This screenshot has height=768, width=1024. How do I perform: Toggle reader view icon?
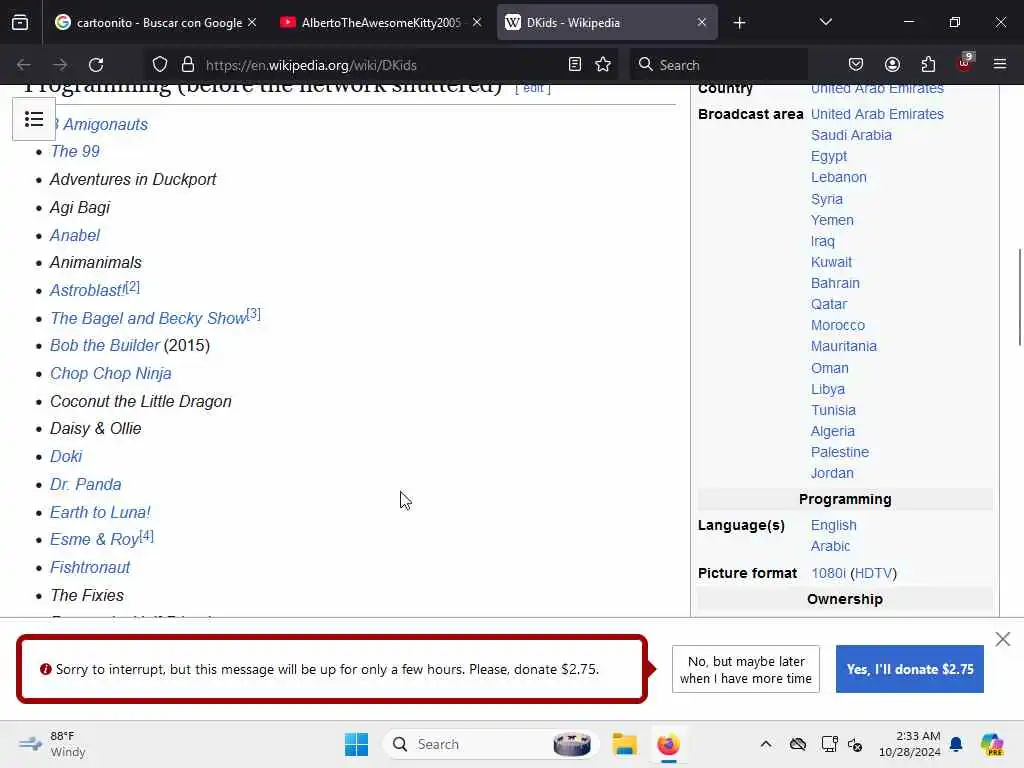(x=575, y=65)
